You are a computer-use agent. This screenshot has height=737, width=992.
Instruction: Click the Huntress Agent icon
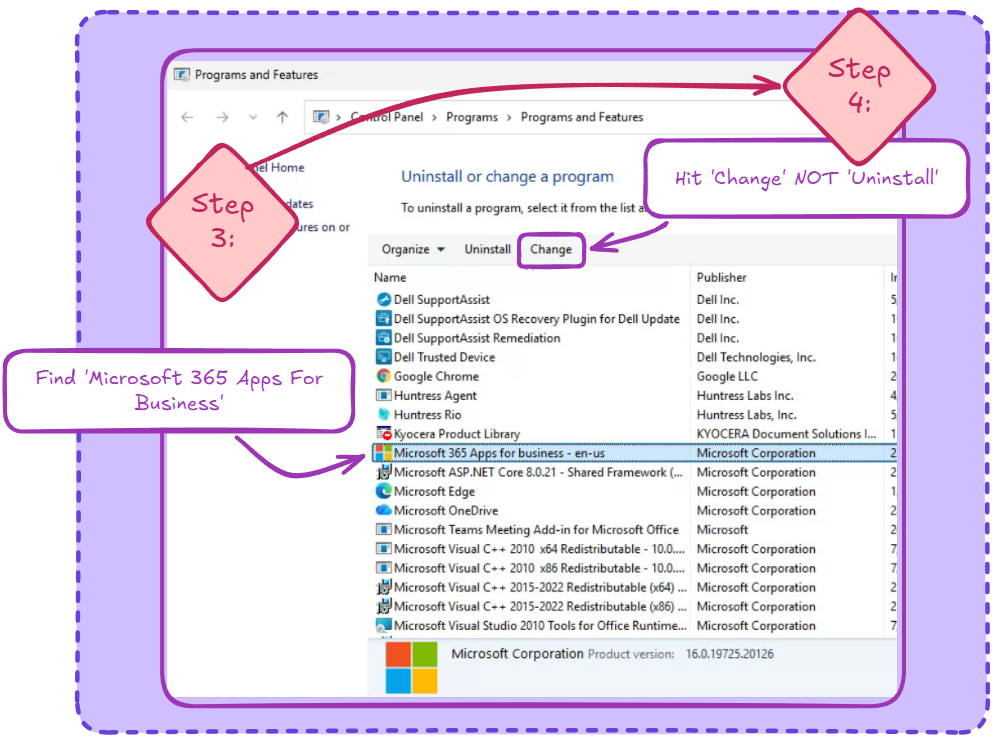[x=383, y=395]
